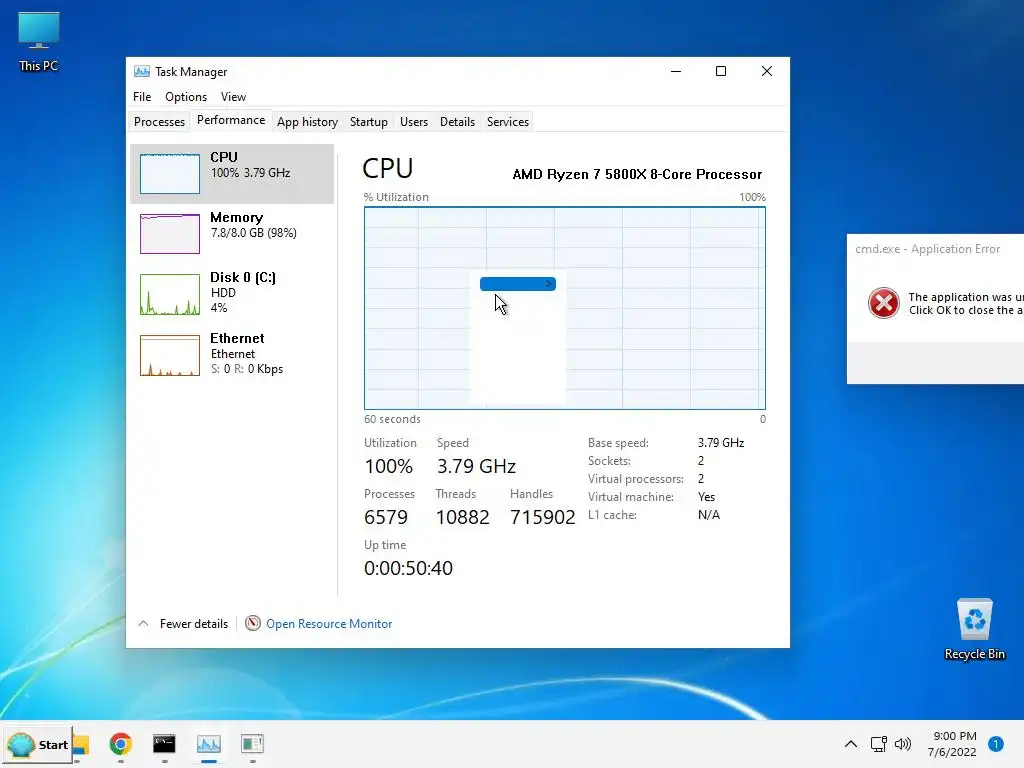1024x768 pixels.
Task: Open the Details tab
Action: 457,121
